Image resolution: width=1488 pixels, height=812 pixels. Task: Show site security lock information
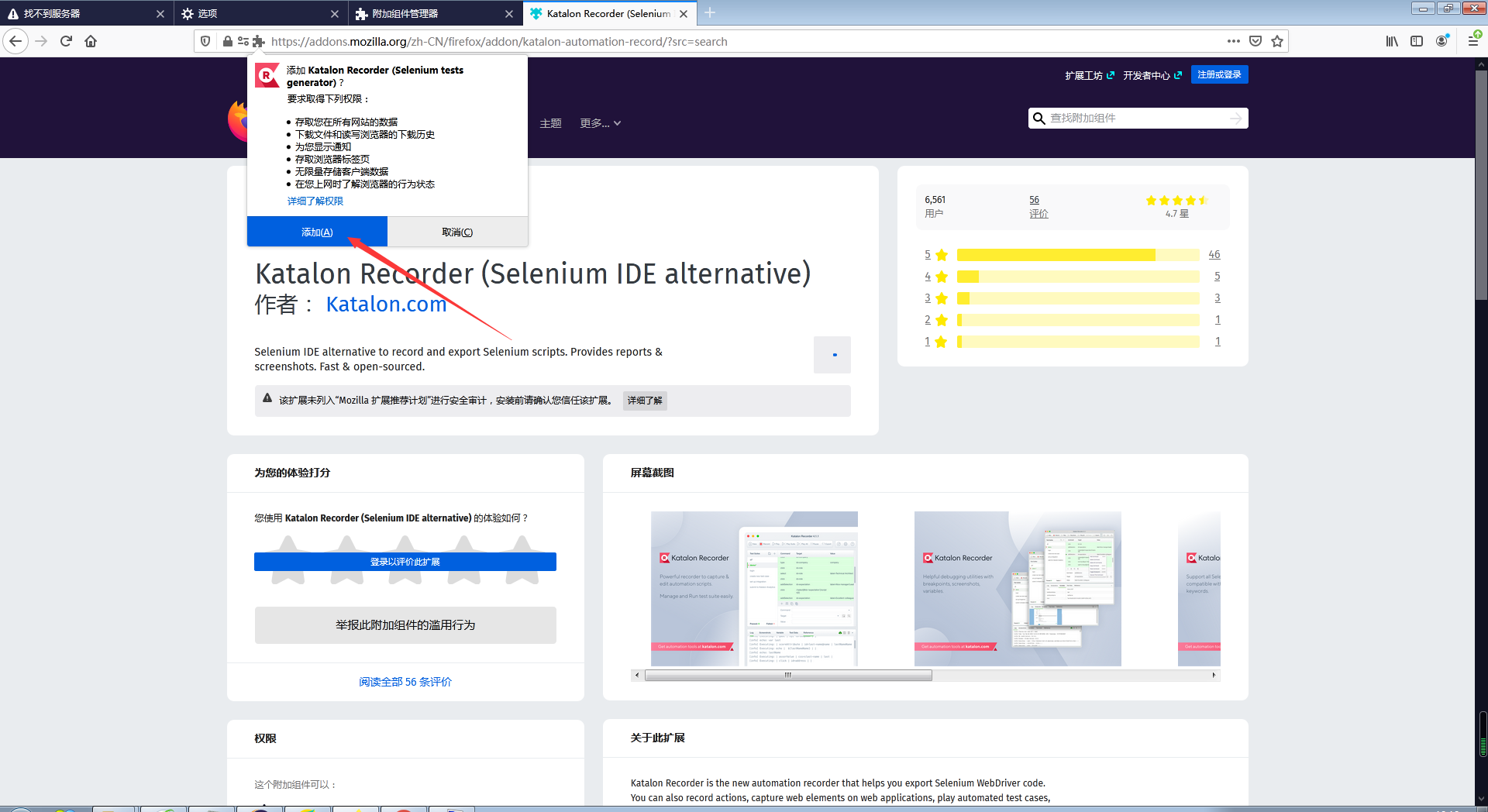(227, 41)
